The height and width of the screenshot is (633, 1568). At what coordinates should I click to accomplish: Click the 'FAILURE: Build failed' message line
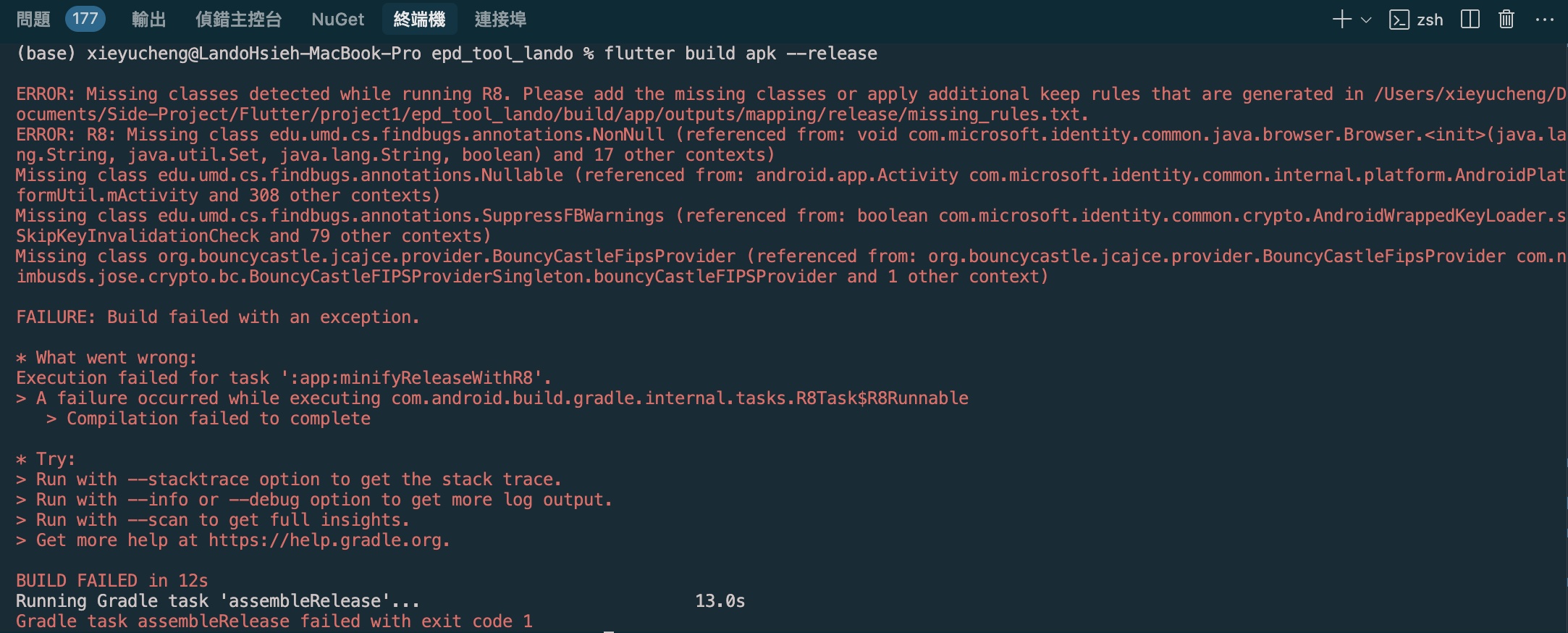coord(217,317)
